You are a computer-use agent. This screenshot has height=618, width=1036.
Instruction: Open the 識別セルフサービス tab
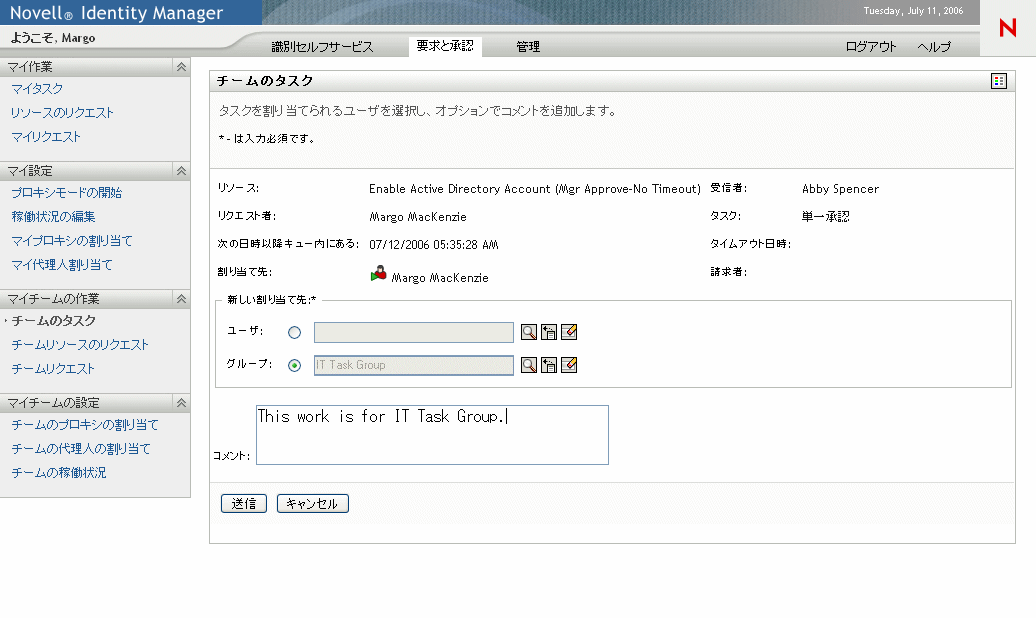tap(322, 46)
